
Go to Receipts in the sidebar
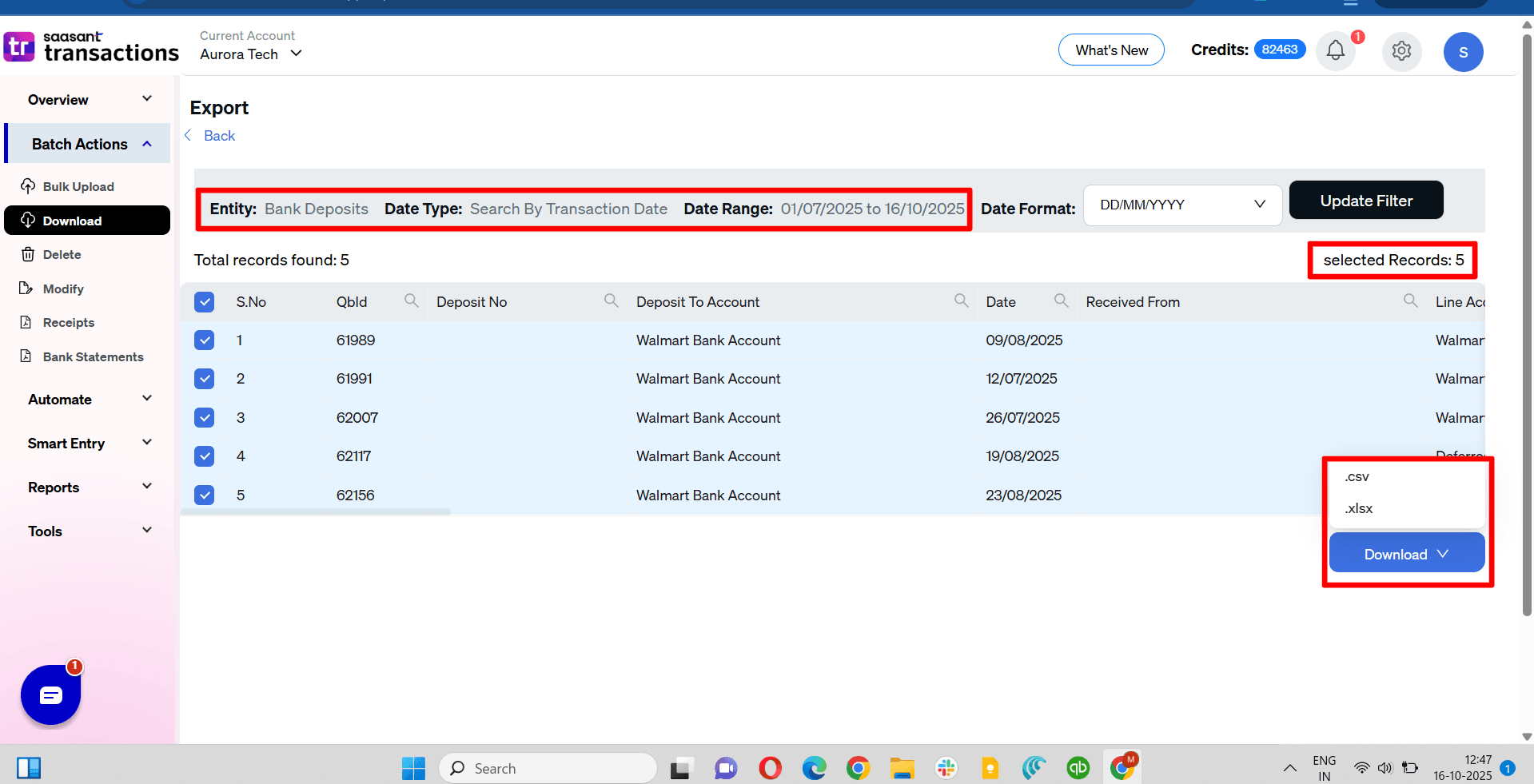click(67, 322)
